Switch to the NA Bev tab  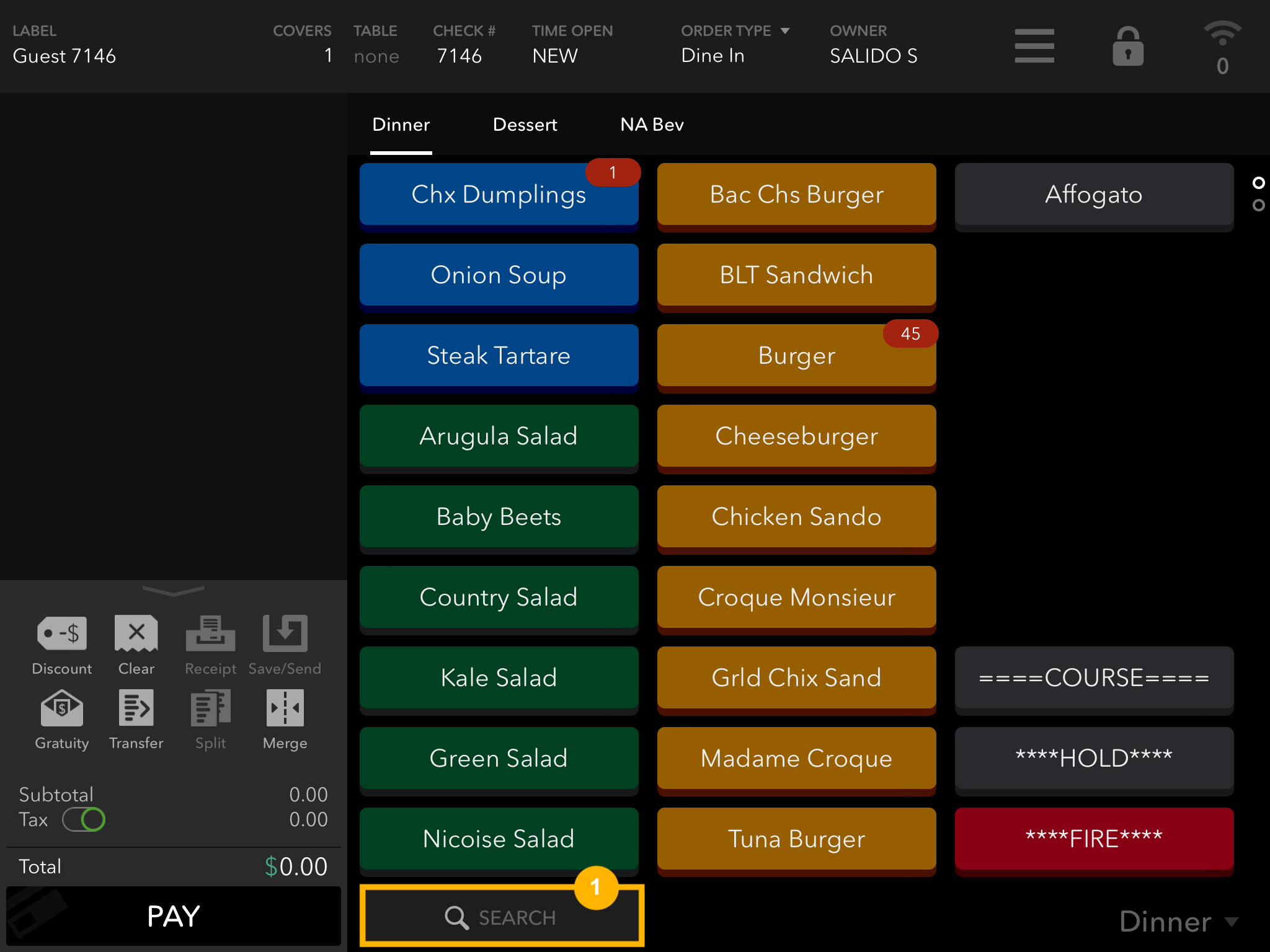(x=652, y=125)
